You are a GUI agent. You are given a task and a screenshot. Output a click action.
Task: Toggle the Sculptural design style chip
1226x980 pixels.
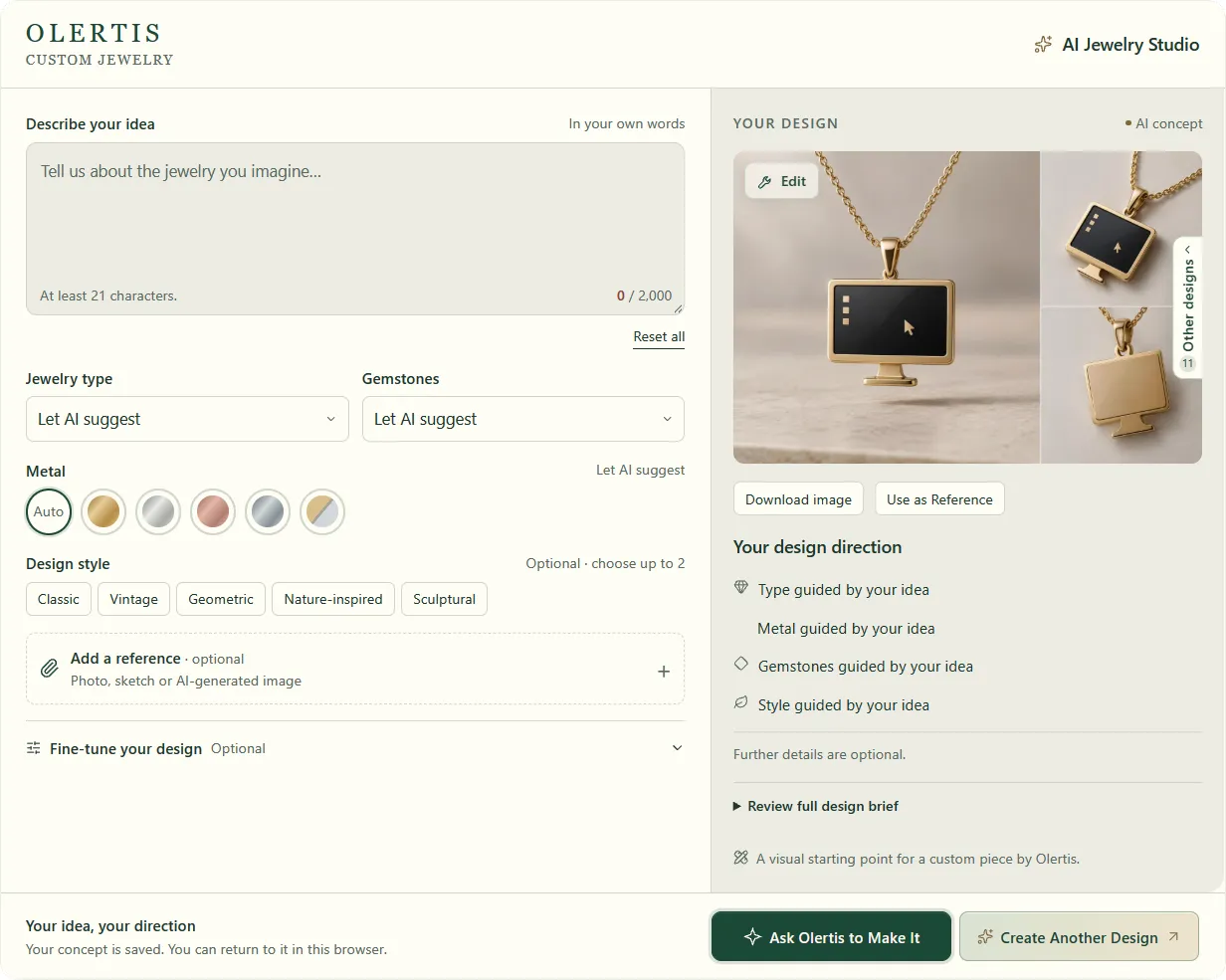[444, 599]
